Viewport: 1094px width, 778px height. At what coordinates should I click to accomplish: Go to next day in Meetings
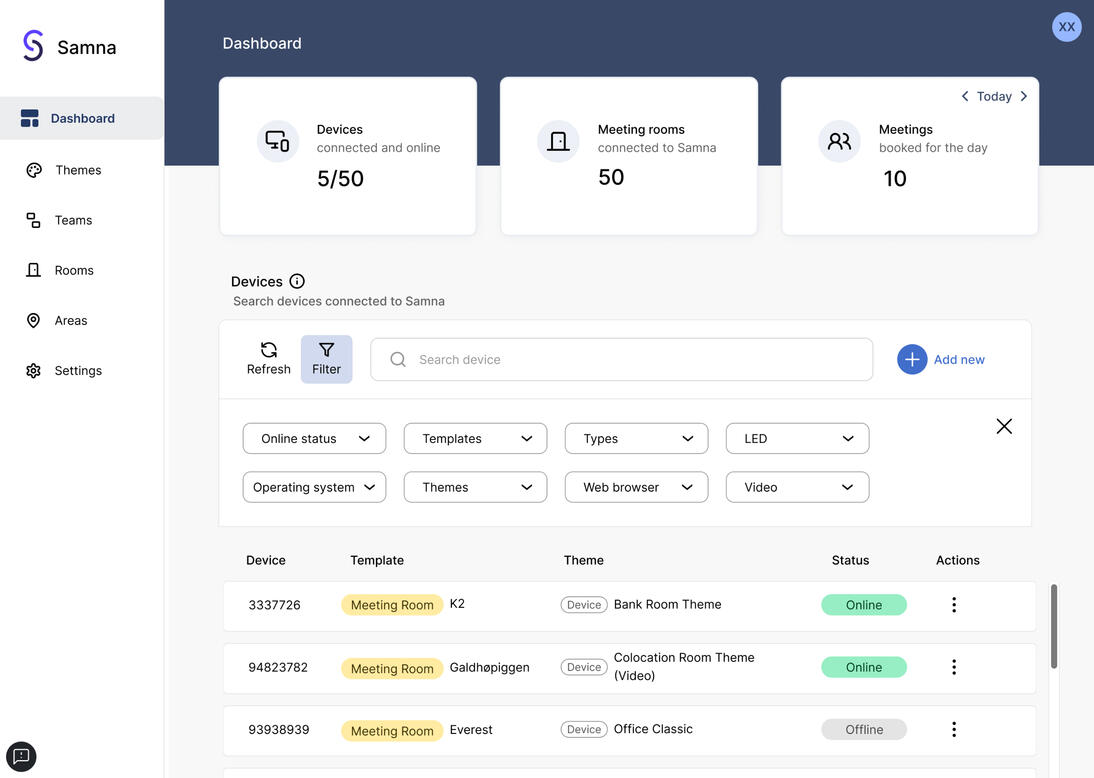tap(1023, 97)
